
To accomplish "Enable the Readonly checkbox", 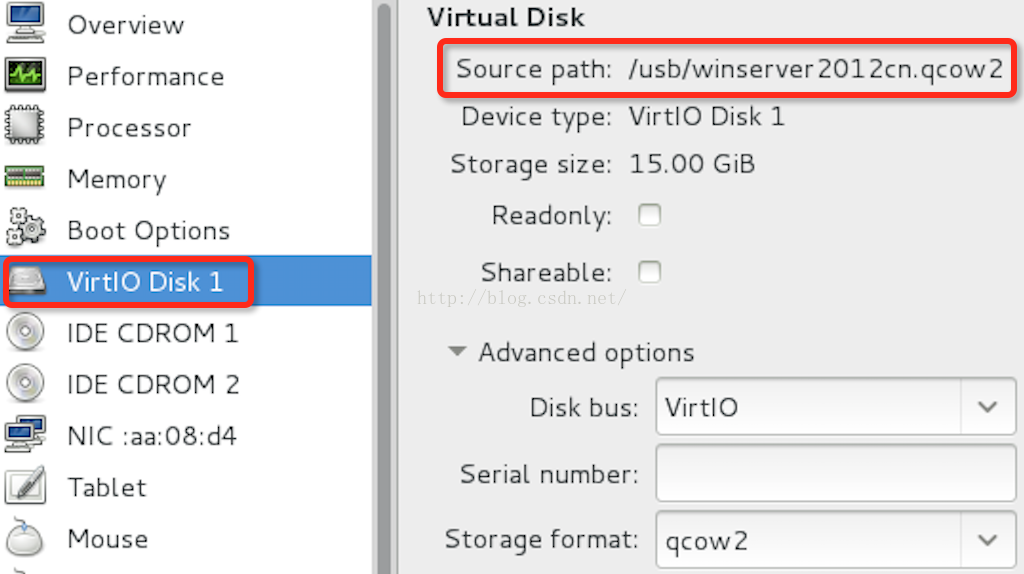I will click(649, 215).
